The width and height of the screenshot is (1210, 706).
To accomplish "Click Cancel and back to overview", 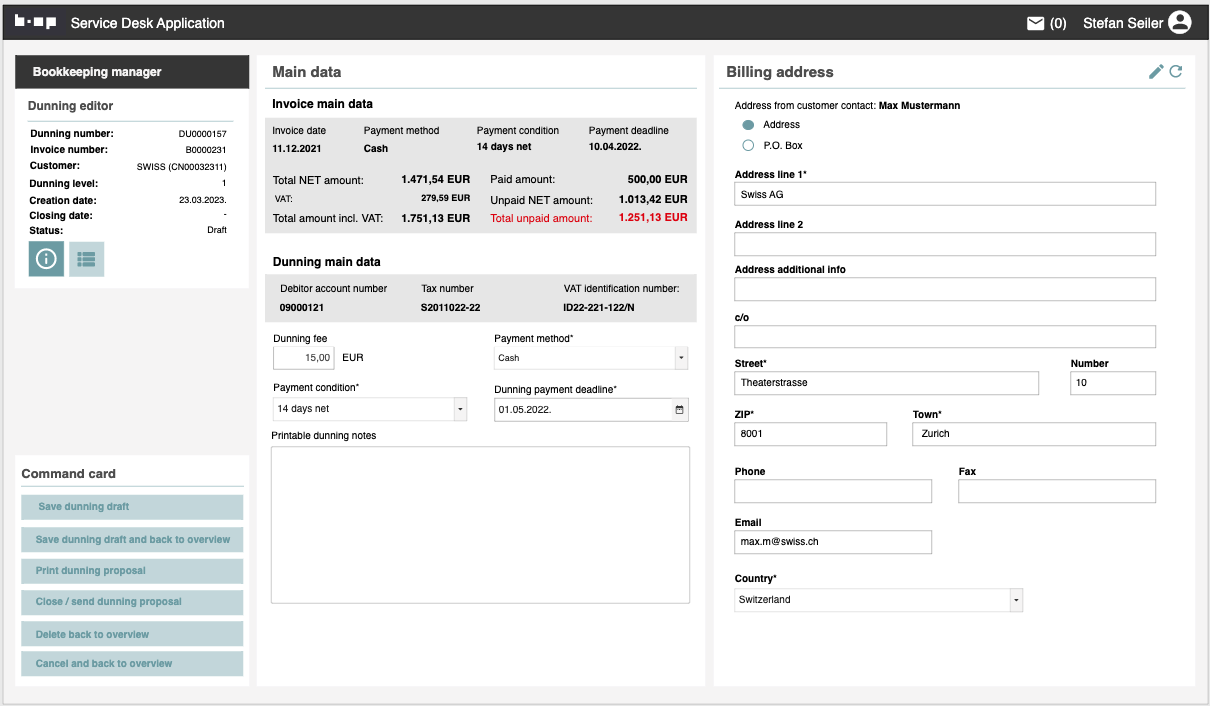I will pos(132,664).
